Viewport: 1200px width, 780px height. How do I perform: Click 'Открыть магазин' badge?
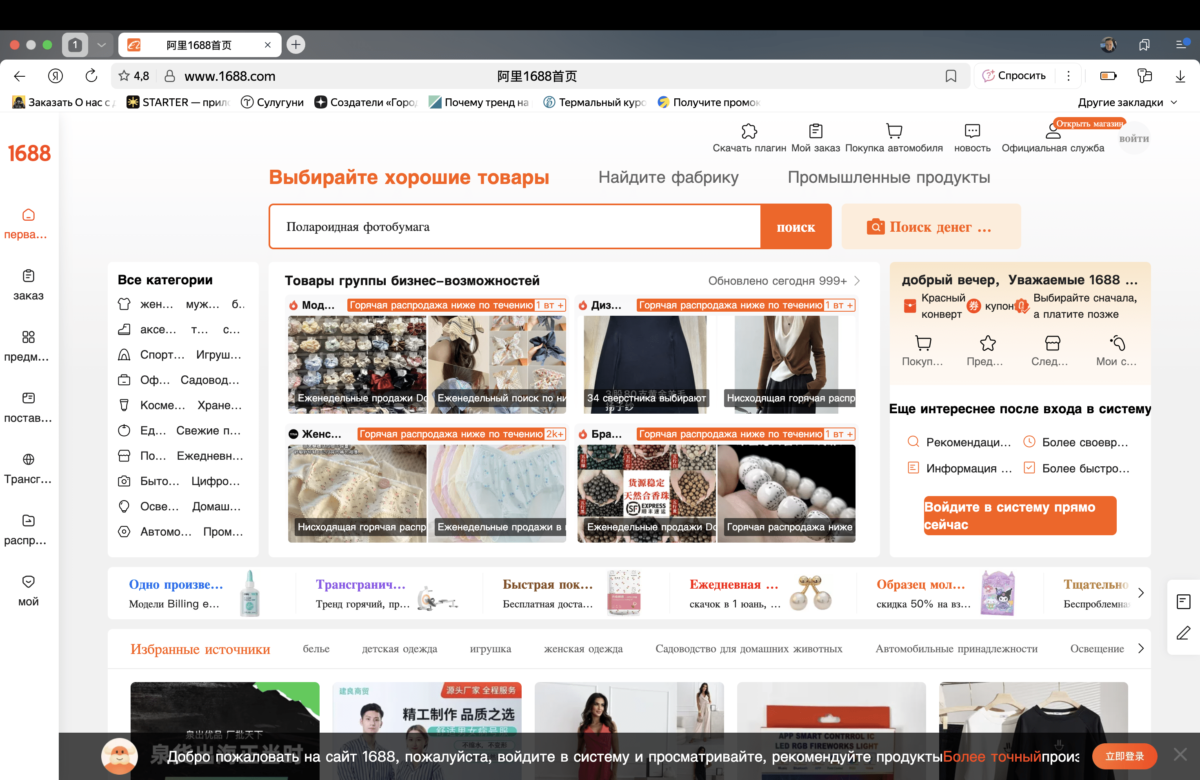click(x=1090, y=124)
